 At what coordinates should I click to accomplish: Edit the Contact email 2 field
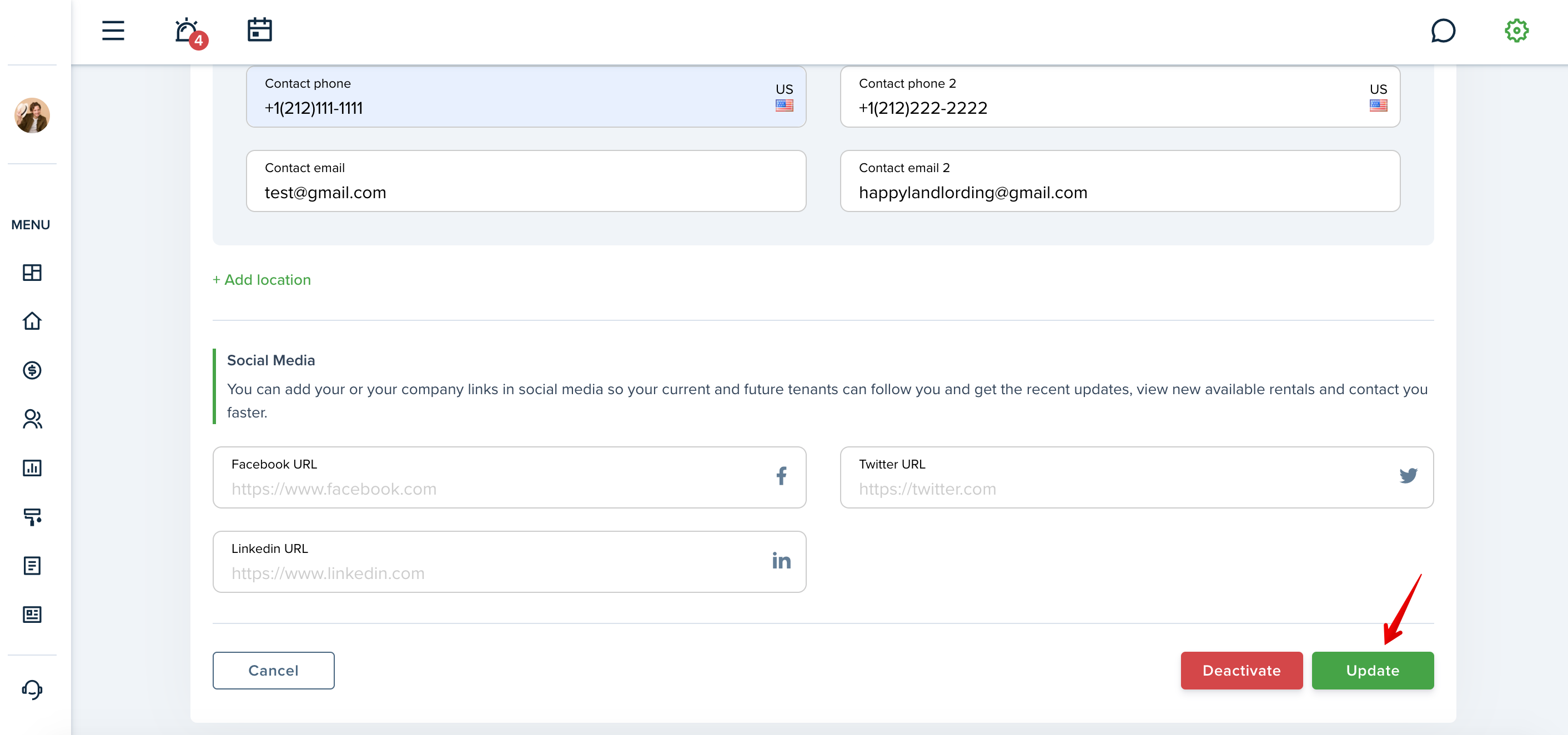[1120, 182]
